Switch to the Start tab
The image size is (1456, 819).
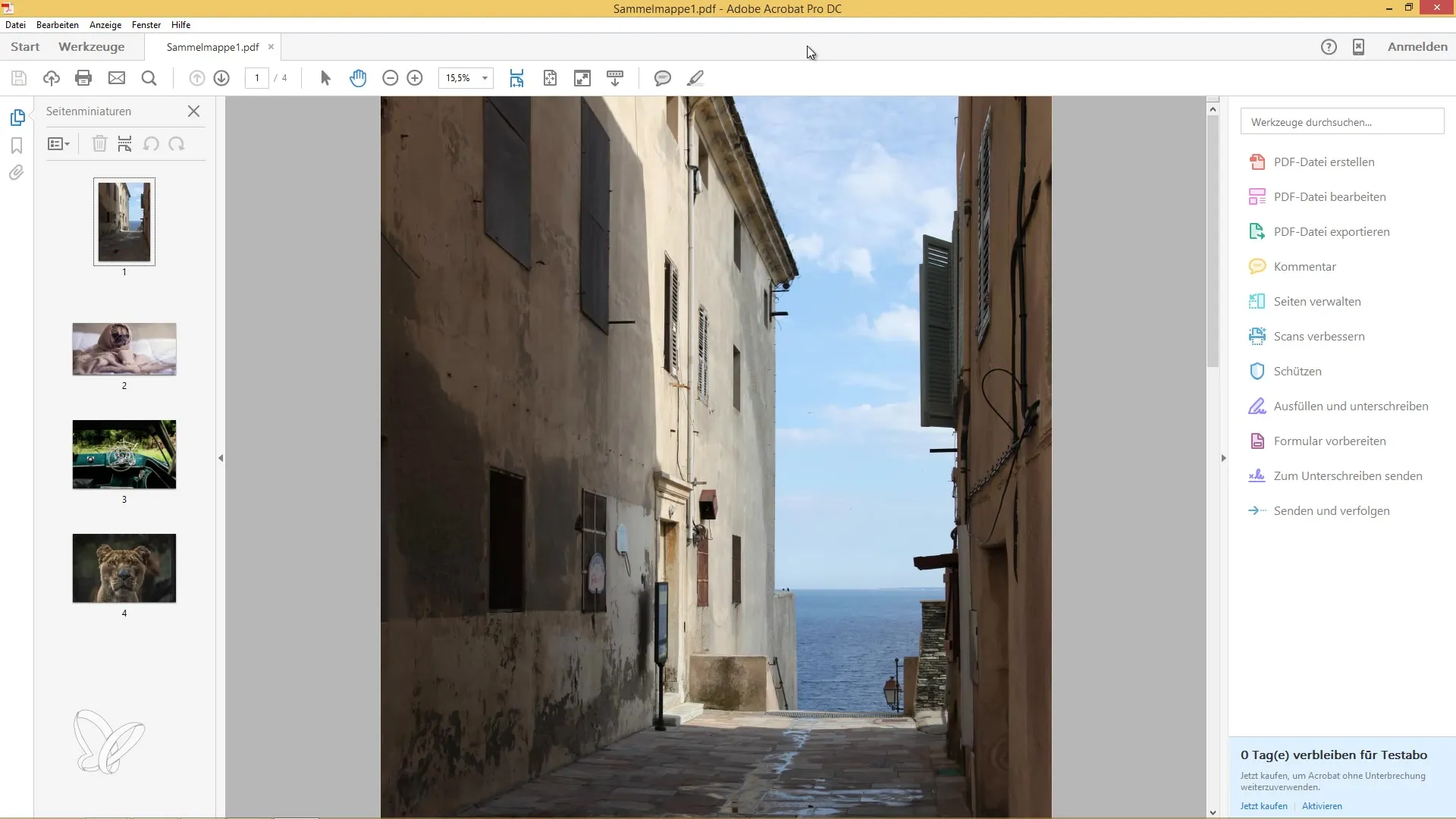(25, 47)
